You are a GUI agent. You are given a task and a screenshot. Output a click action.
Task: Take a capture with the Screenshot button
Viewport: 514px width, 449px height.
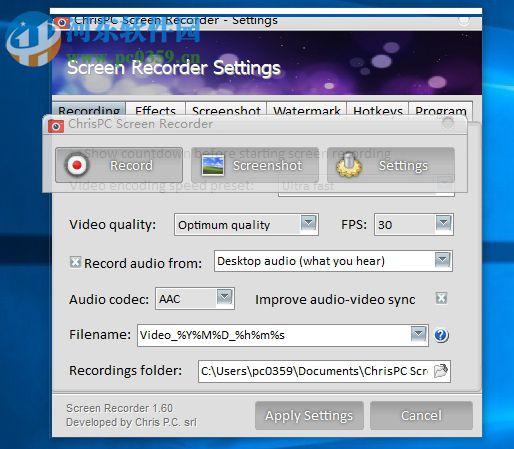point(255,165)
